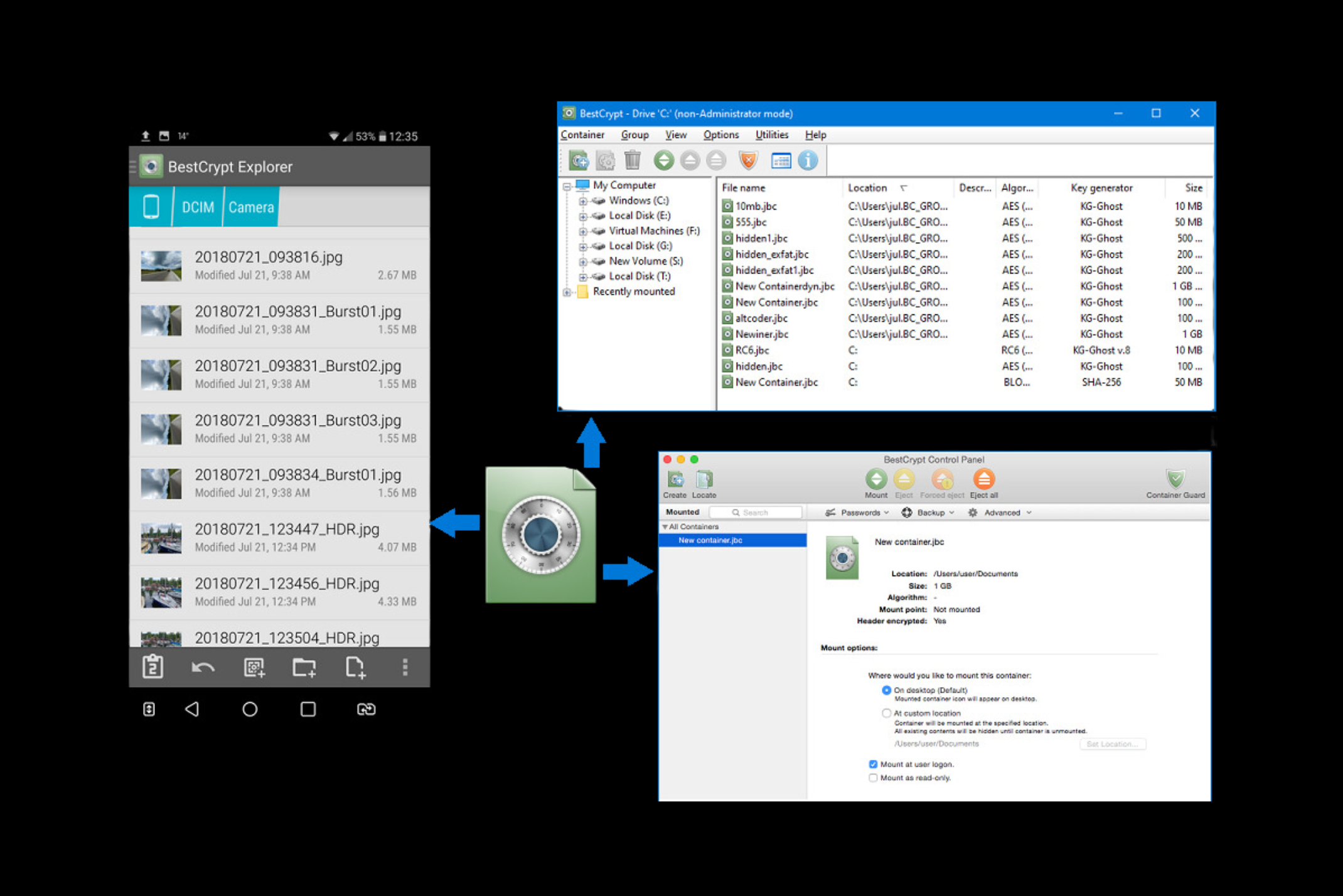Expand Virtual Machines (F:) tree node
The height and width of the screenshot is (896, 1343).
pos(582,232)
